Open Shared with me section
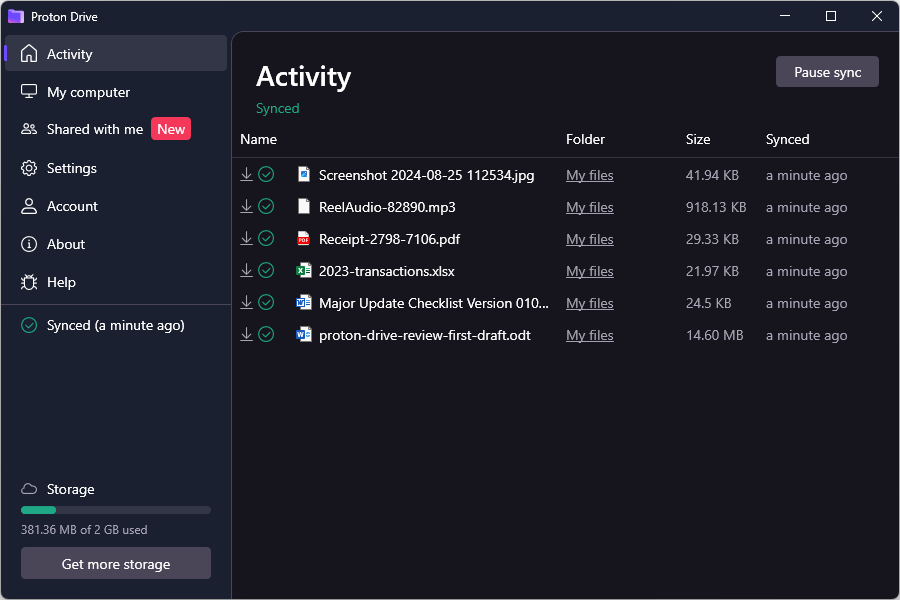 116,129
